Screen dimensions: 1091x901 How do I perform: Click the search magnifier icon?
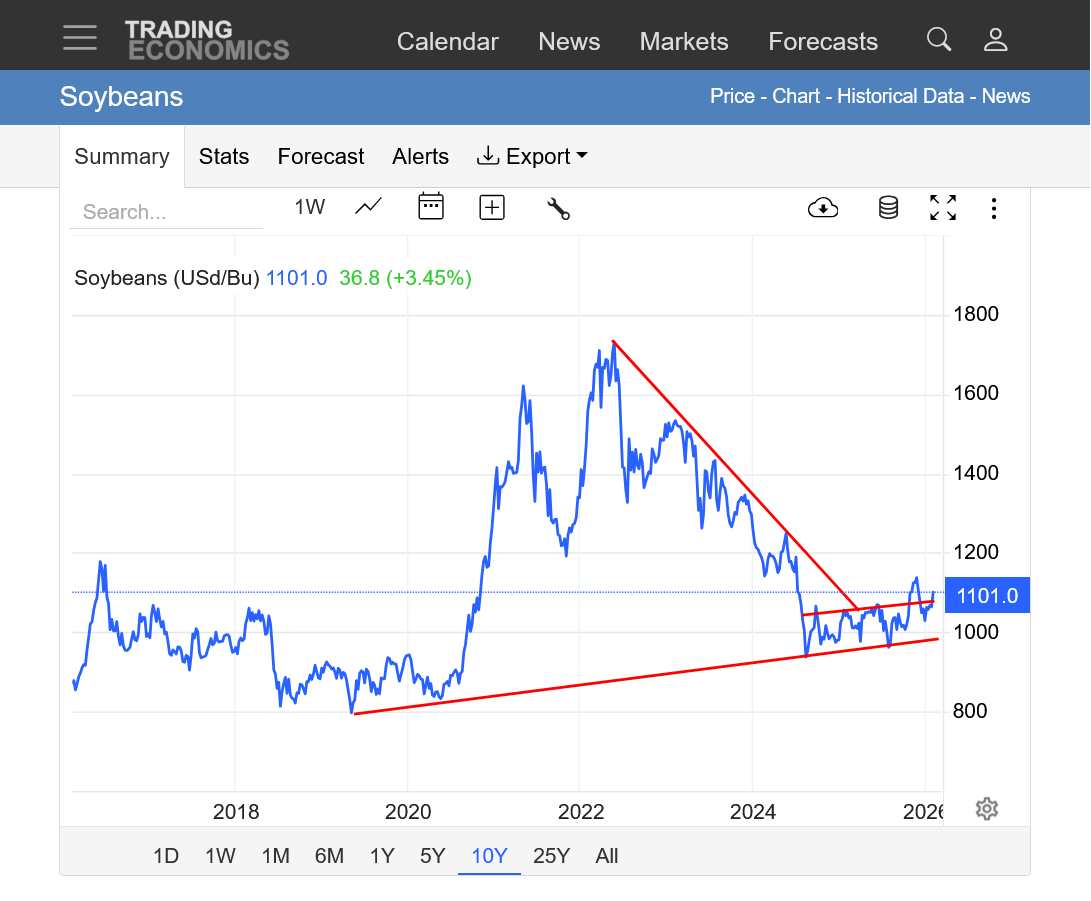point(938,39)
